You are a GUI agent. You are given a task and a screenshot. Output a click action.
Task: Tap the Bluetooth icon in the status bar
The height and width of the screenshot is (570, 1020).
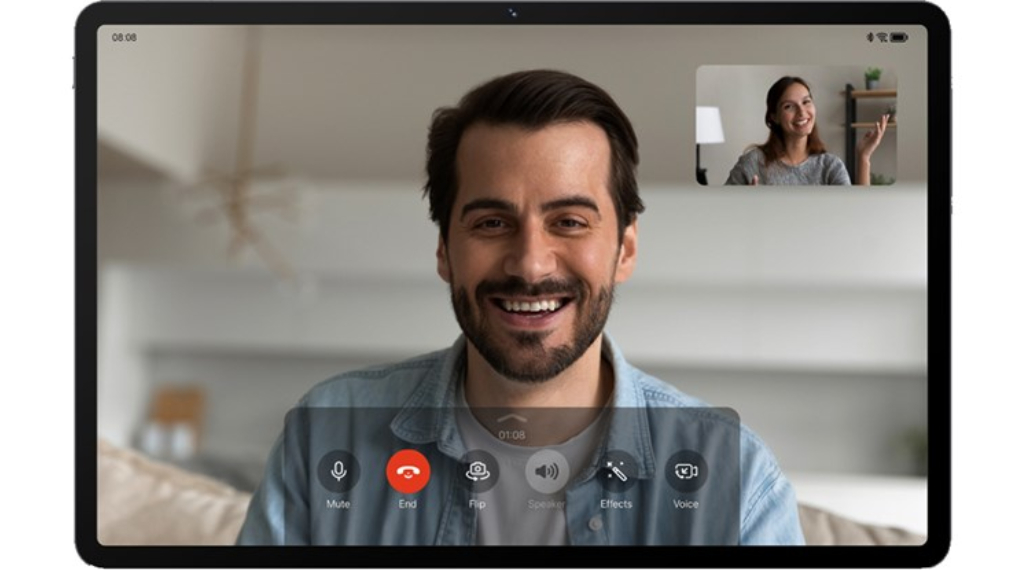[870, 37]
